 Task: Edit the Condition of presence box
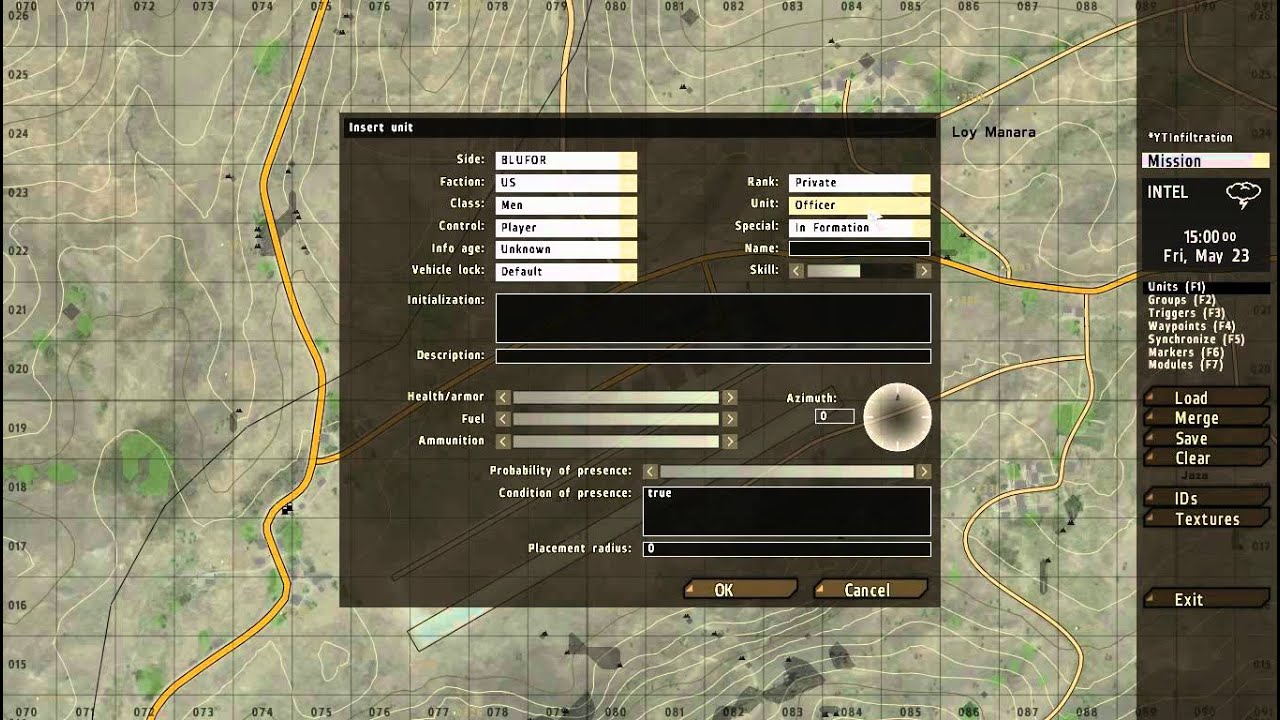coord(787,511)
